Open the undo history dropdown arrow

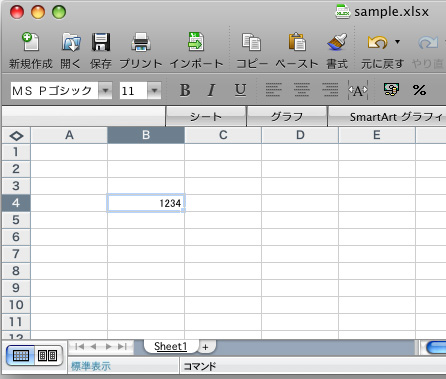(x=397, y=42)
